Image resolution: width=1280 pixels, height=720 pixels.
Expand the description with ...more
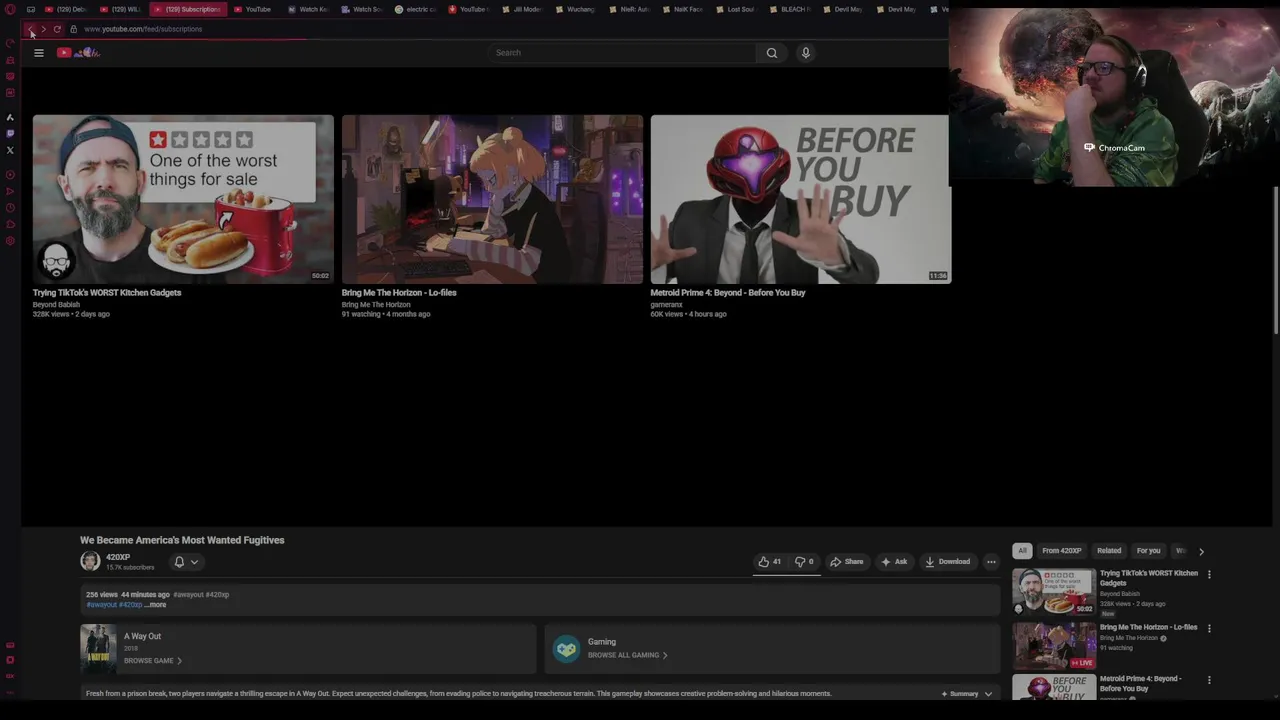click(x=155, y=605)
